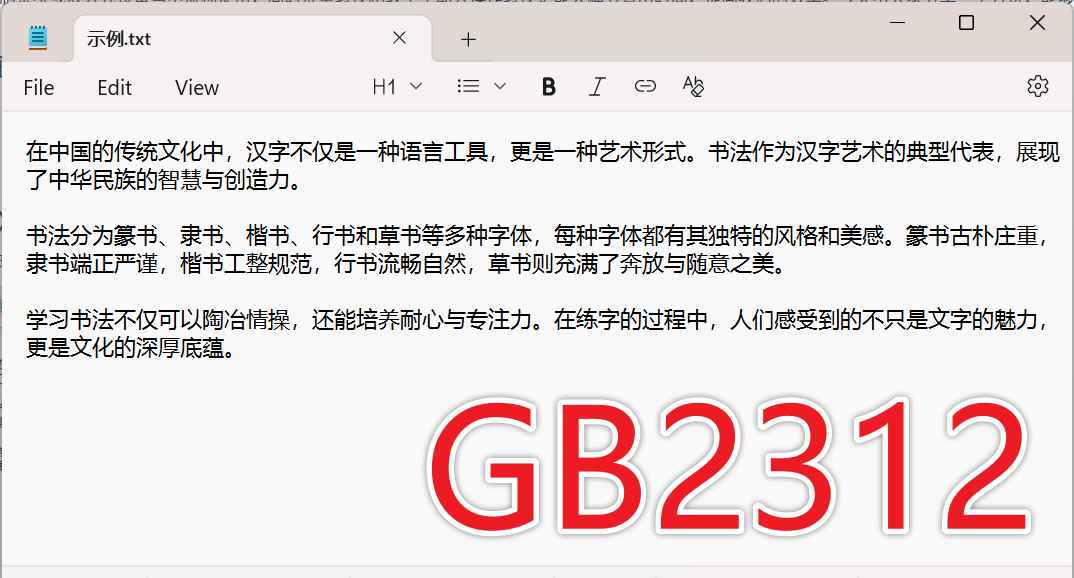The image size is (1074, 578).
Task: Open a new tab with the plus button
Action: click(x=466, y=38)
